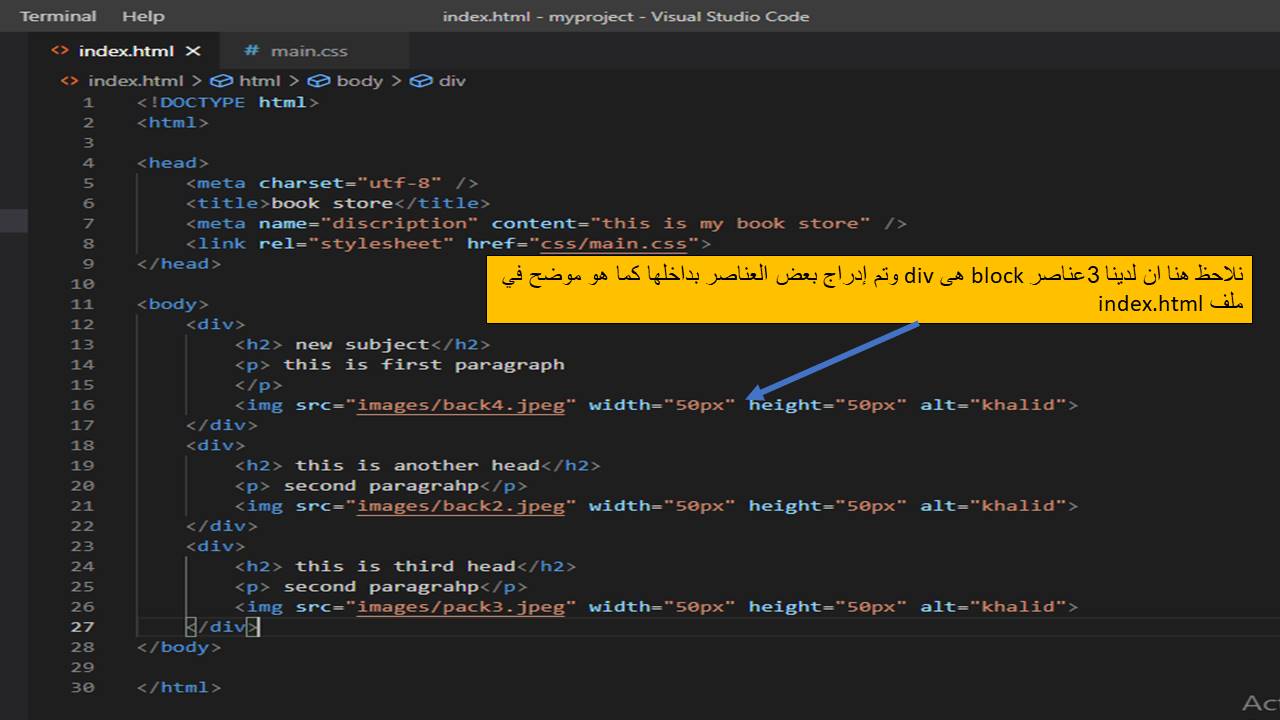Image resolution: width=1280 pixels, height=720 pixels.
Task: Switch to the index.html tab
Action: pyautogui.click(x=126, y=50)
